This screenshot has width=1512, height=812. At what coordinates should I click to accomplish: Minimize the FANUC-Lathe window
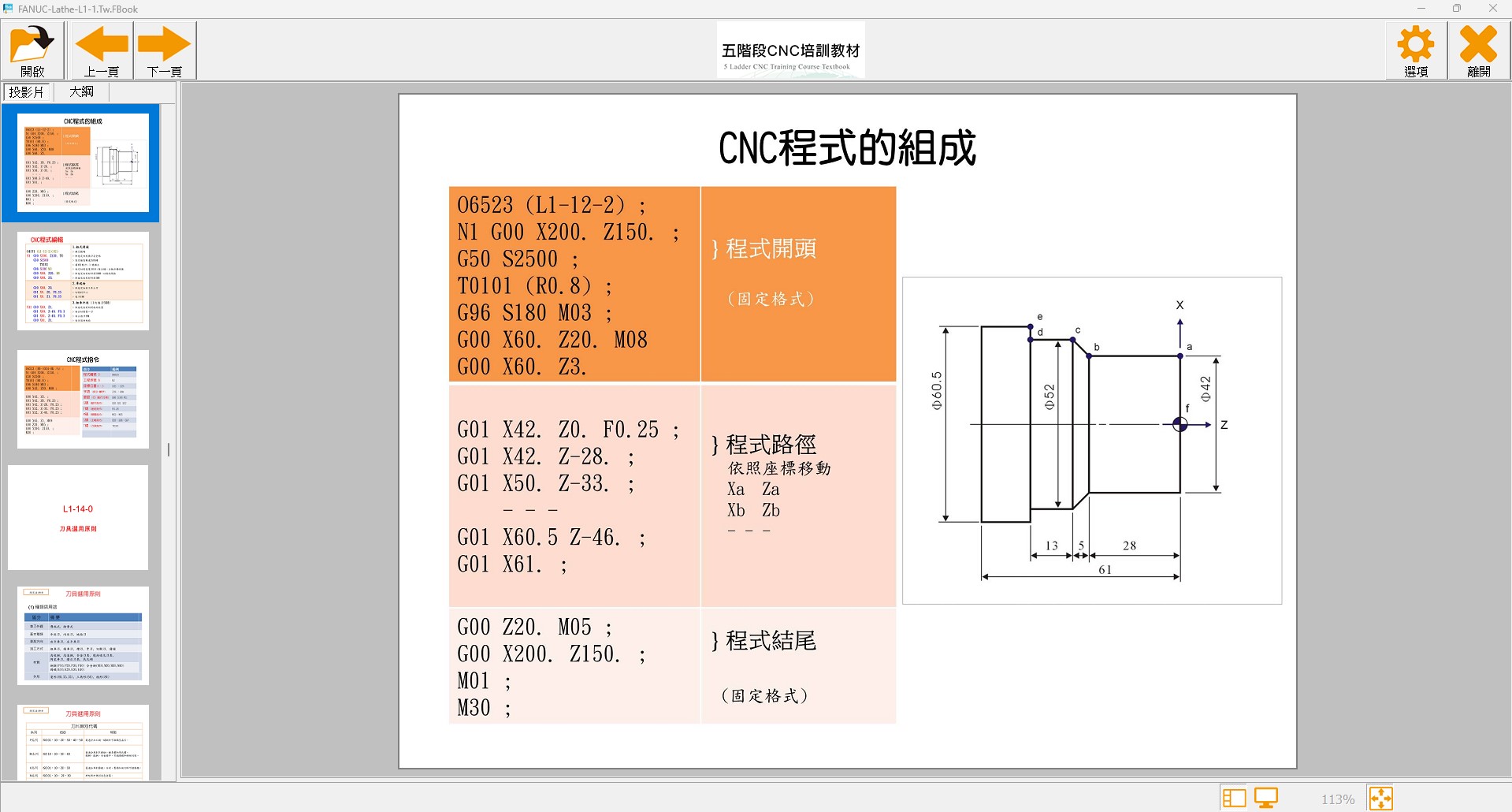tap(1421, 9)
